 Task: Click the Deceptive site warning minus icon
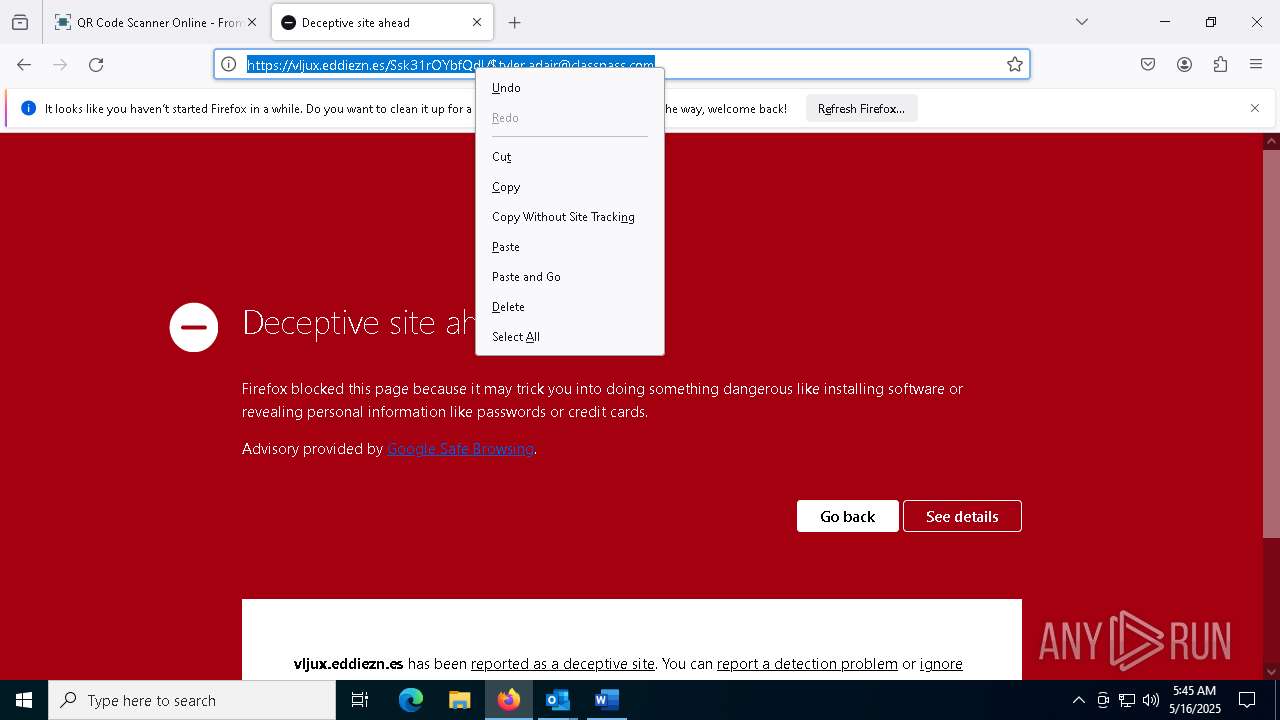coord(194,327)
